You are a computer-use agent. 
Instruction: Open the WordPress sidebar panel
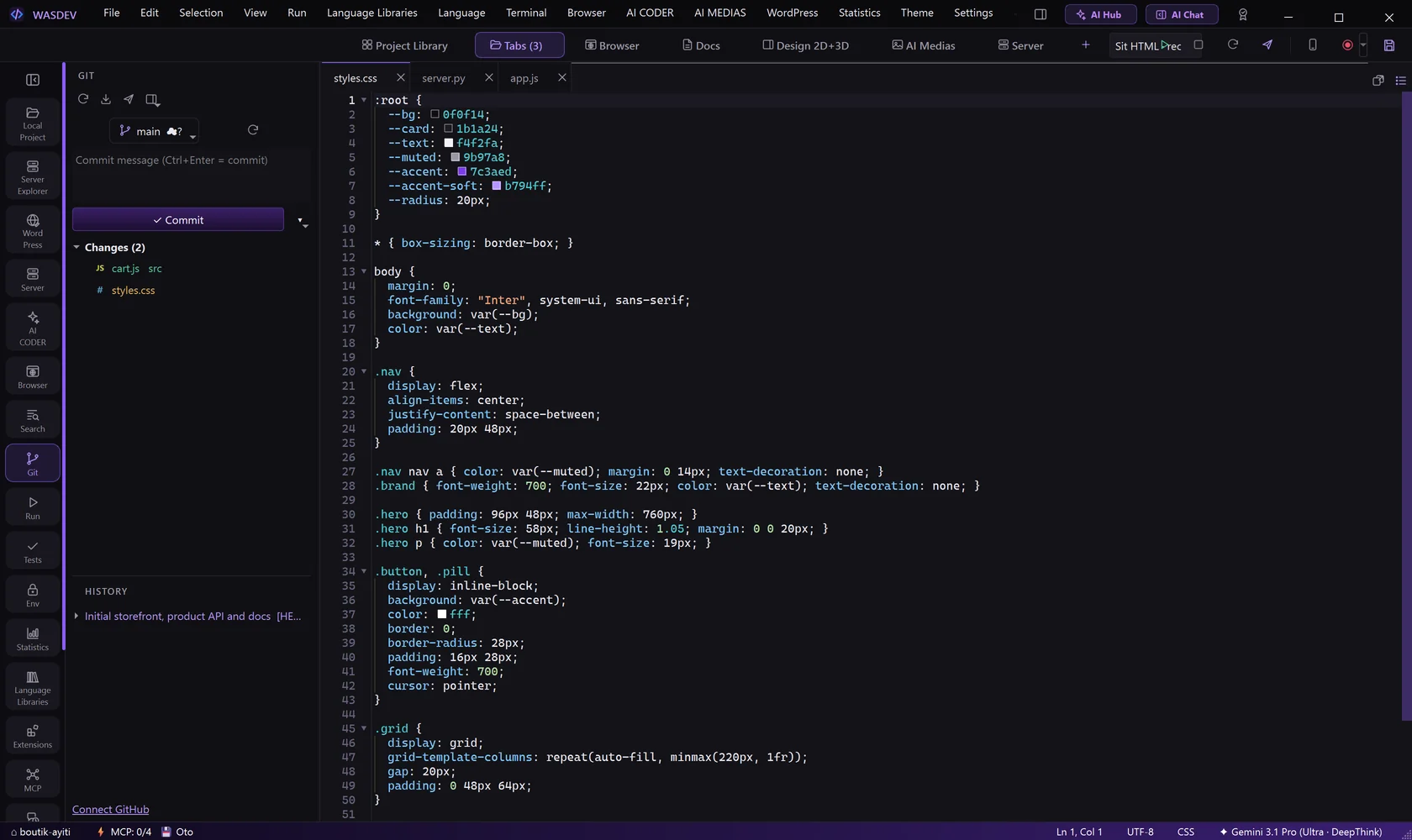[x=33, y=231]
